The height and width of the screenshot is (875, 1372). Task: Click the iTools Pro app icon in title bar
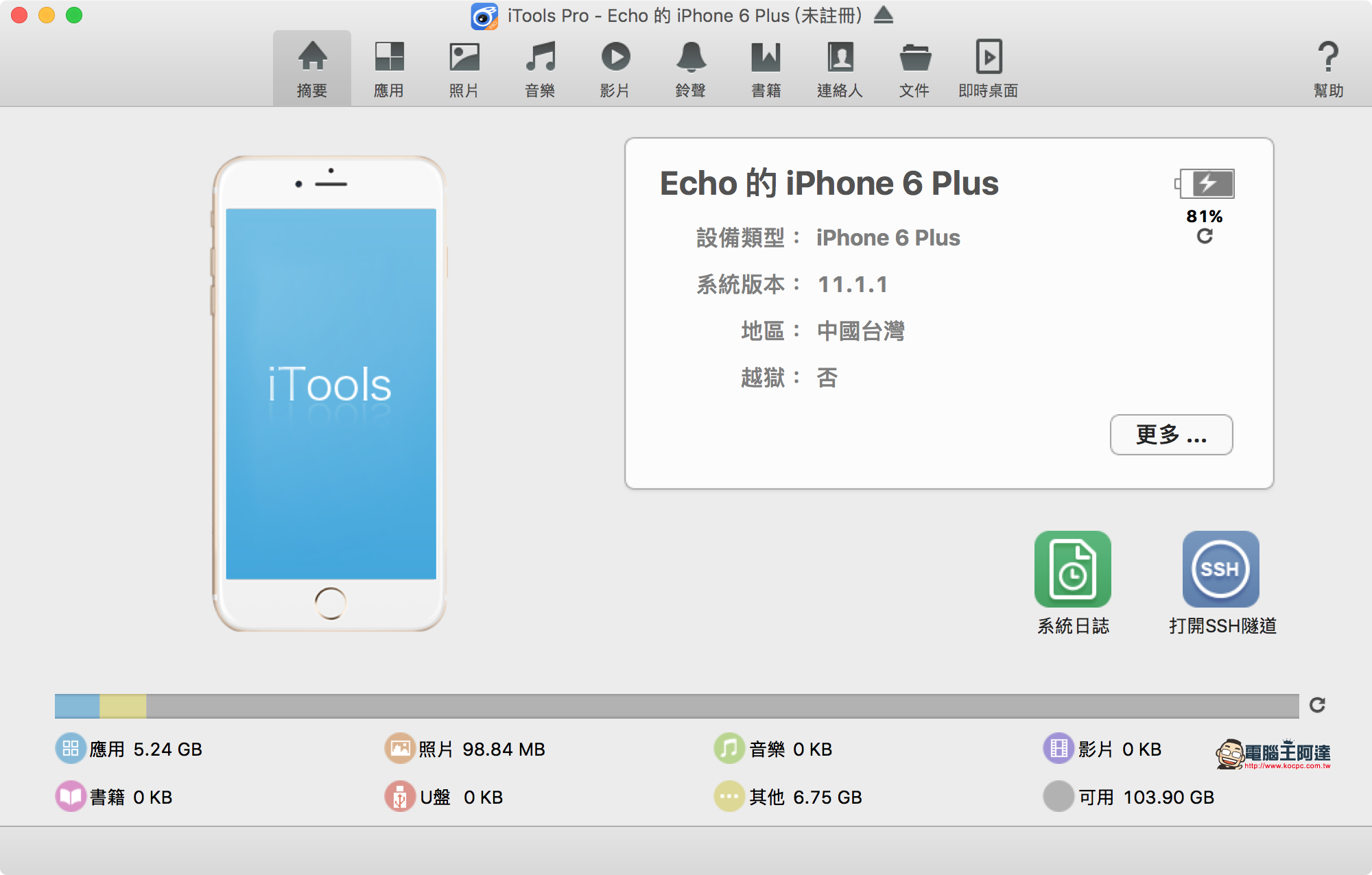[484, 16]
